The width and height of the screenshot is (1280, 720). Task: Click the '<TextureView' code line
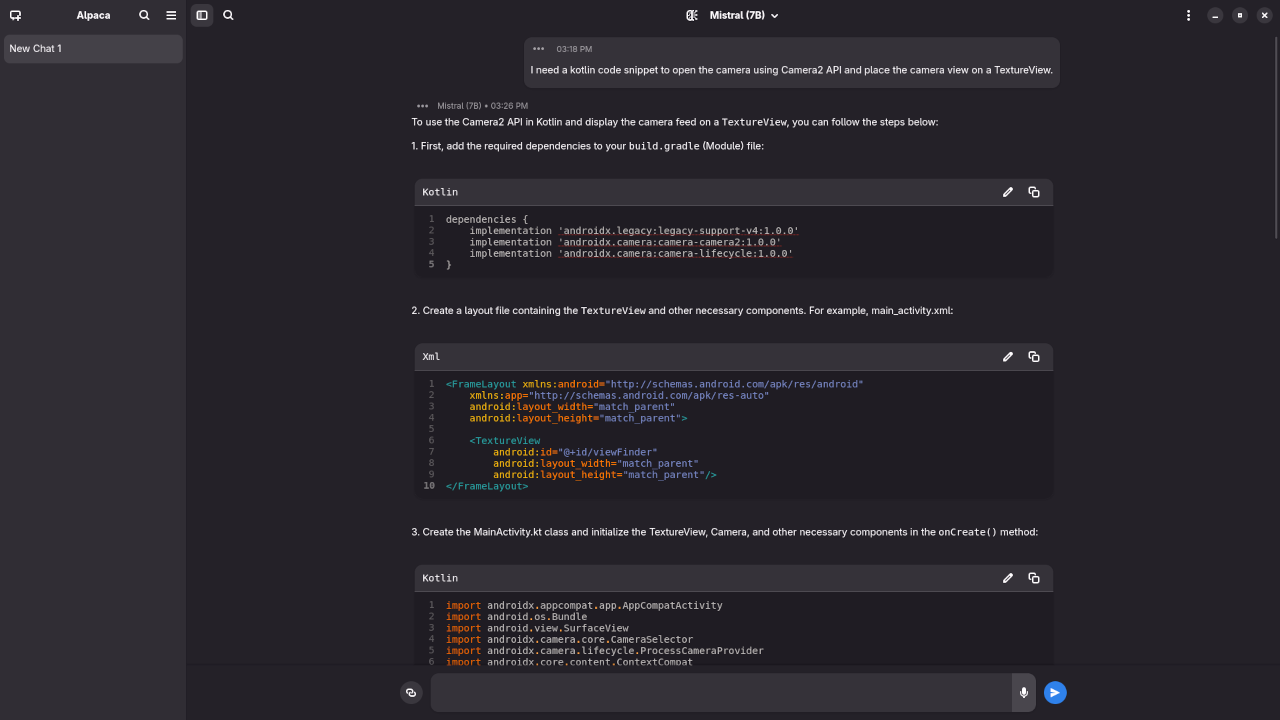505,441
